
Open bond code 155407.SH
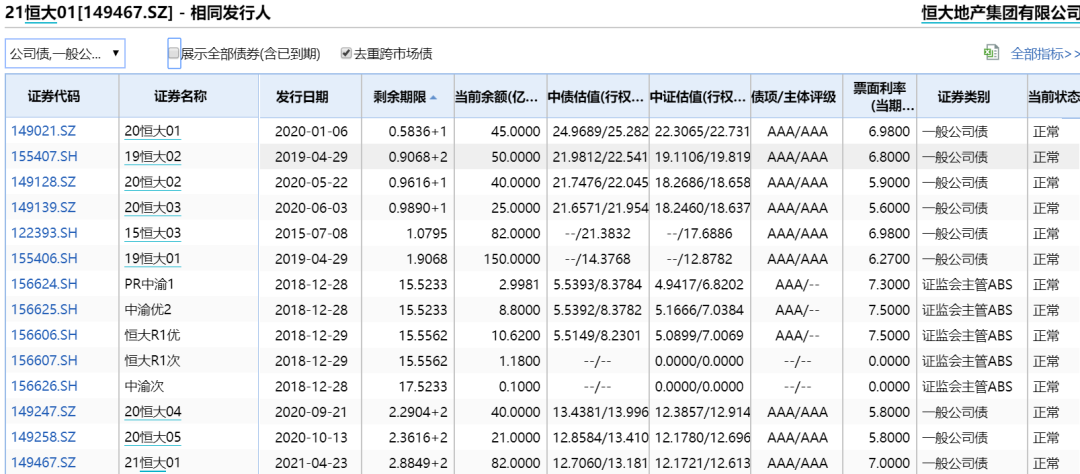[44, 156]
